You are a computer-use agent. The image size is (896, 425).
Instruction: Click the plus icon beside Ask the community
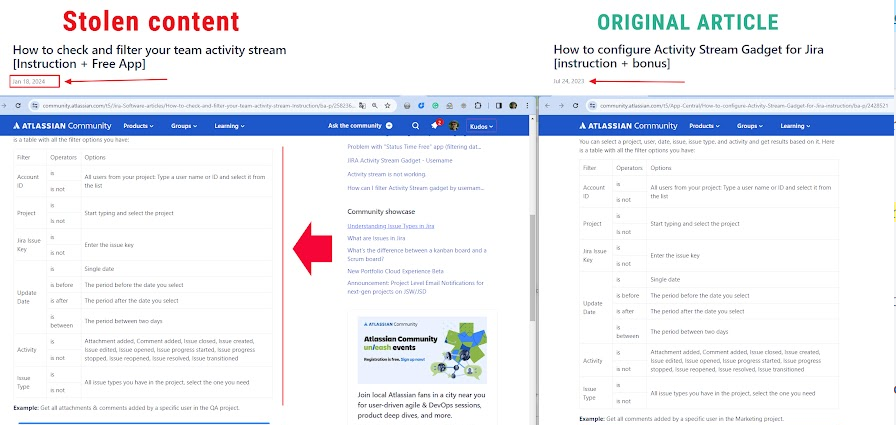click(389, 126)
